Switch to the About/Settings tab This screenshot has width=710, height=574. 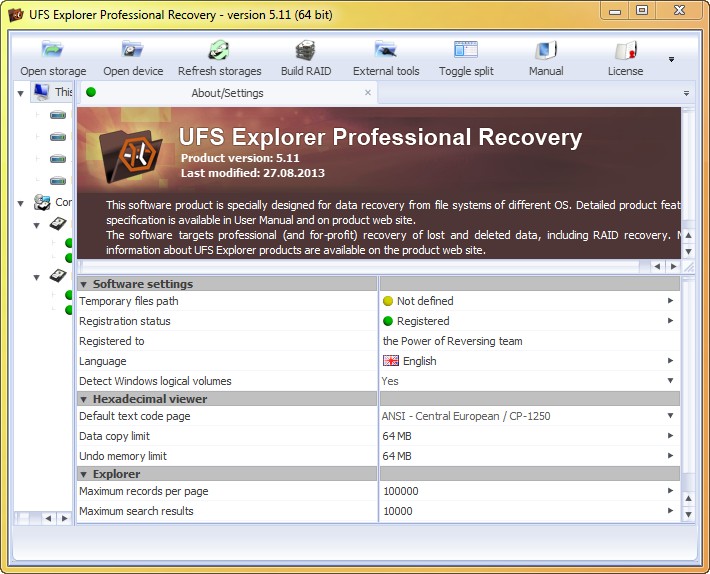coord(227,93)
